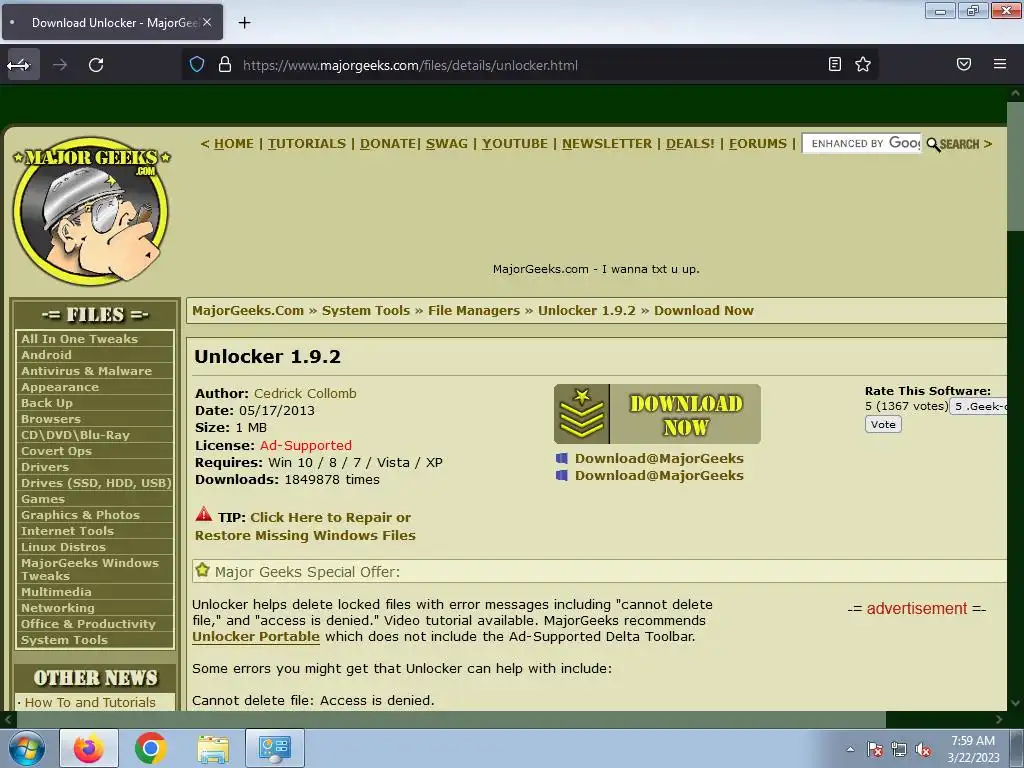Click second Download@MajorGeeks flag icon
This screenshot has height=768, width=1024.
point(562,475)
